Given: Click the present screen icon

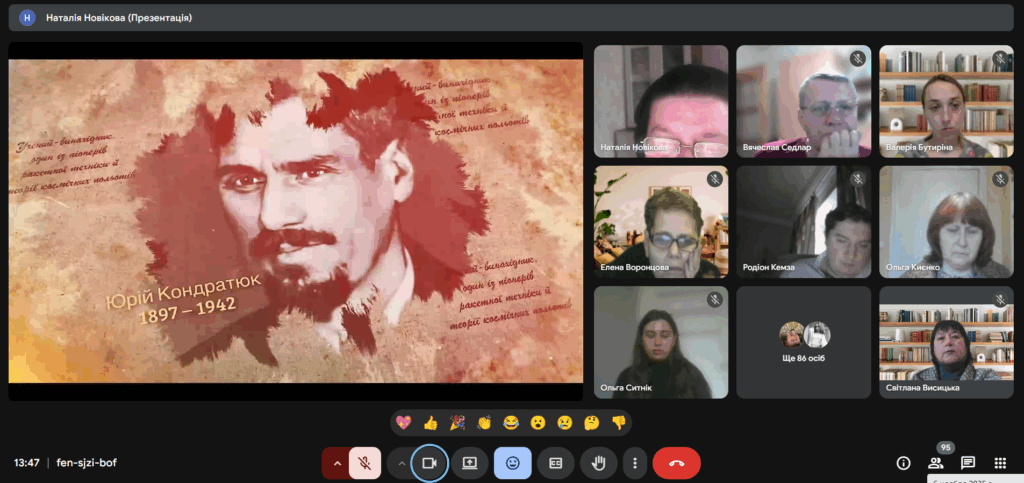Looking at the screenshot, I should pyautogui.click(x=469, y=463).
